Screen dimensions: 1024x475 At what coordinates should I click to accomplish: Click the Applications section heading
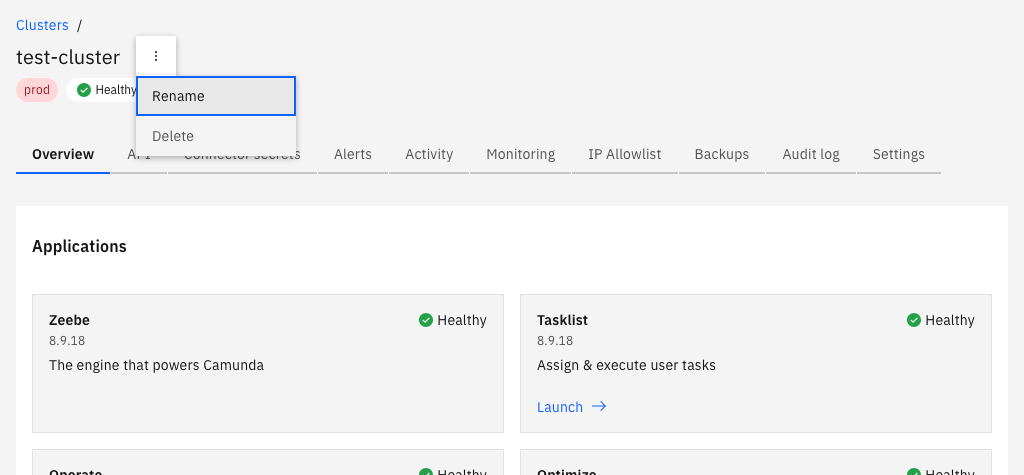[x=79, y=246]
